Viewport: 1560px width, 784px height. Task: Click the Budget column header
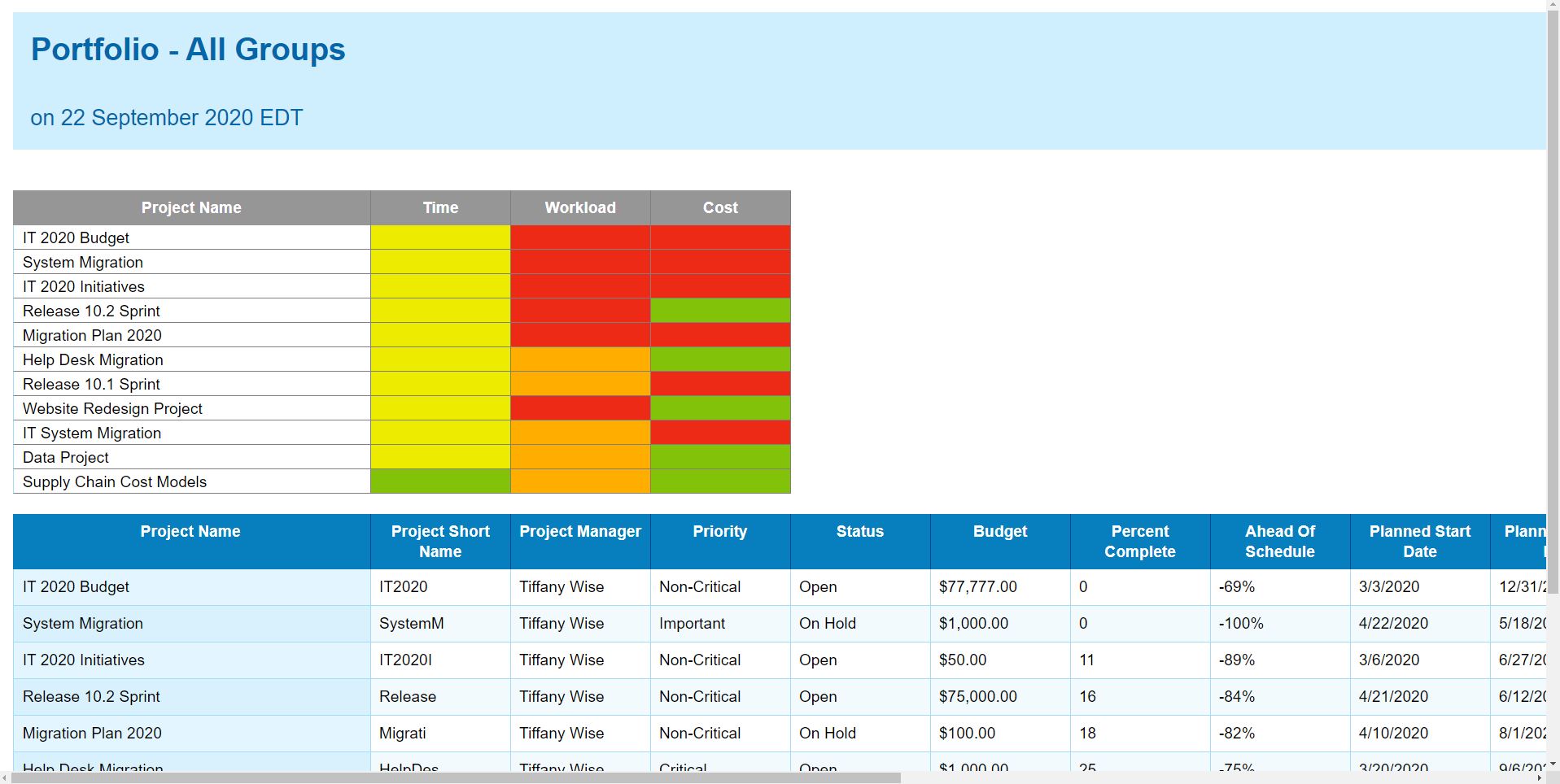point(1000,542)
